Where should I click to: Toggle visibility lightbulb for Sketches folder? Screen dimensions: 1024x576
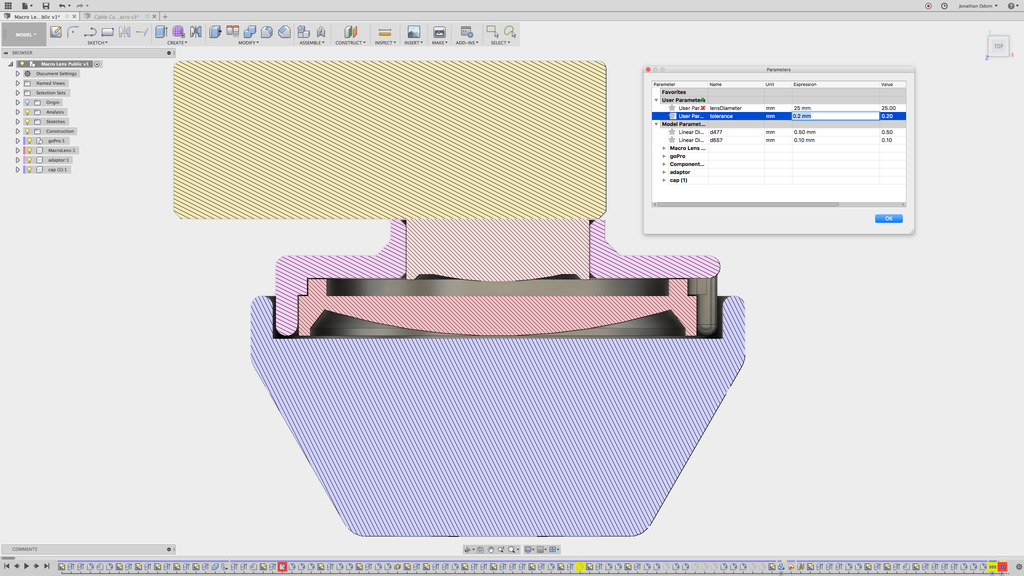(28, 122)
